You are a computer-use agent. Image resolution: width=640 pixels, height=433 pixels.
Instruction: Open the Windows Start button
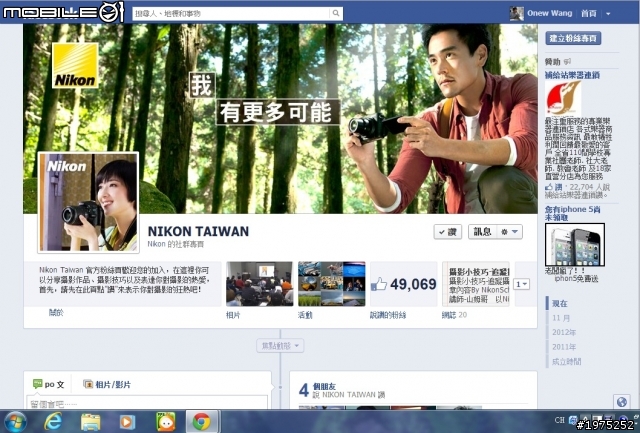click(15, 422)
